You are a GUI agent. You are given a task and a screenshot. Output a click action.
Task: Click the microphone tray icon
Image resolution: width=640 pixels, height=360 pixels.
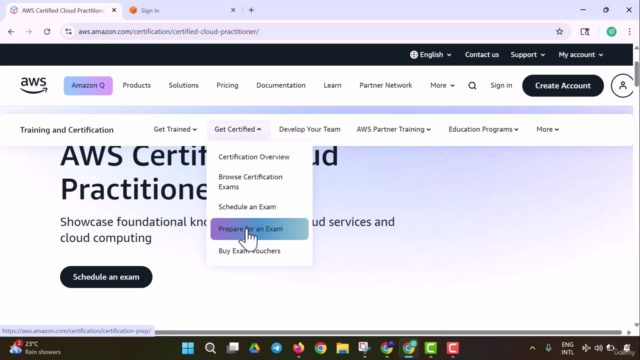(x=548, y=348)
